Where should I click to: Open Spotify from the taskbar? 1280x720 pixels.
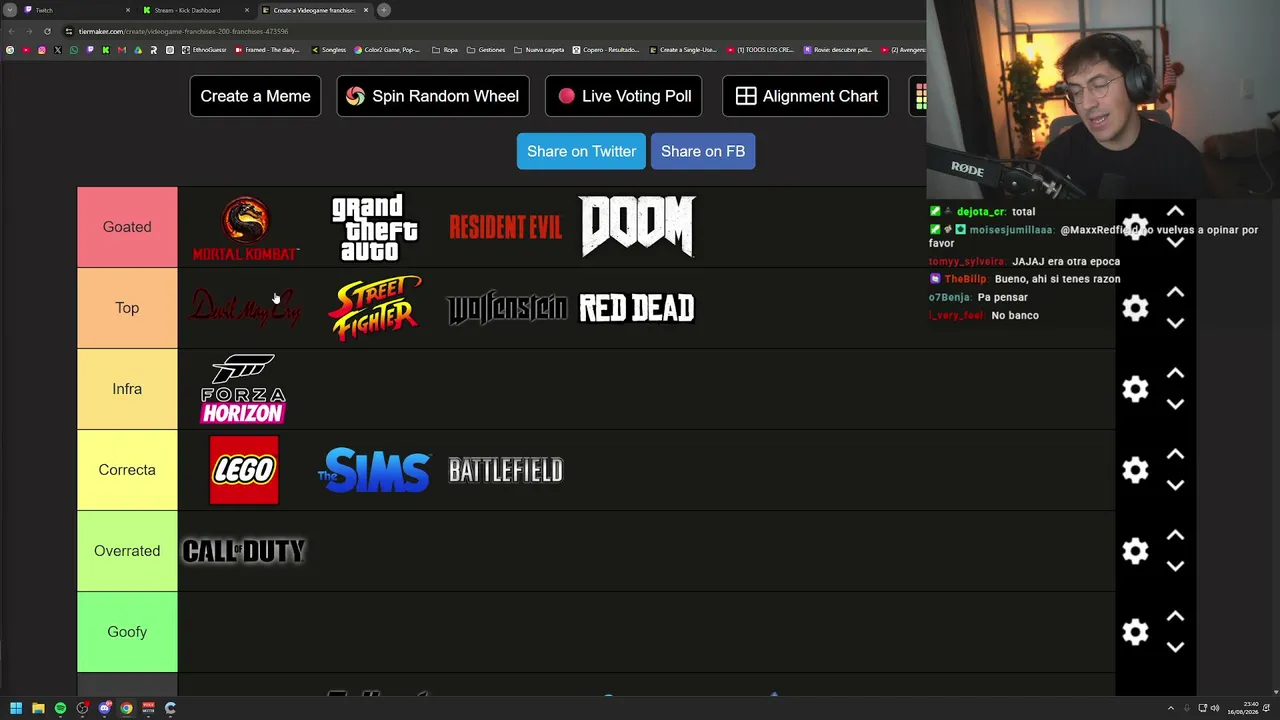(x=60, y=708)
